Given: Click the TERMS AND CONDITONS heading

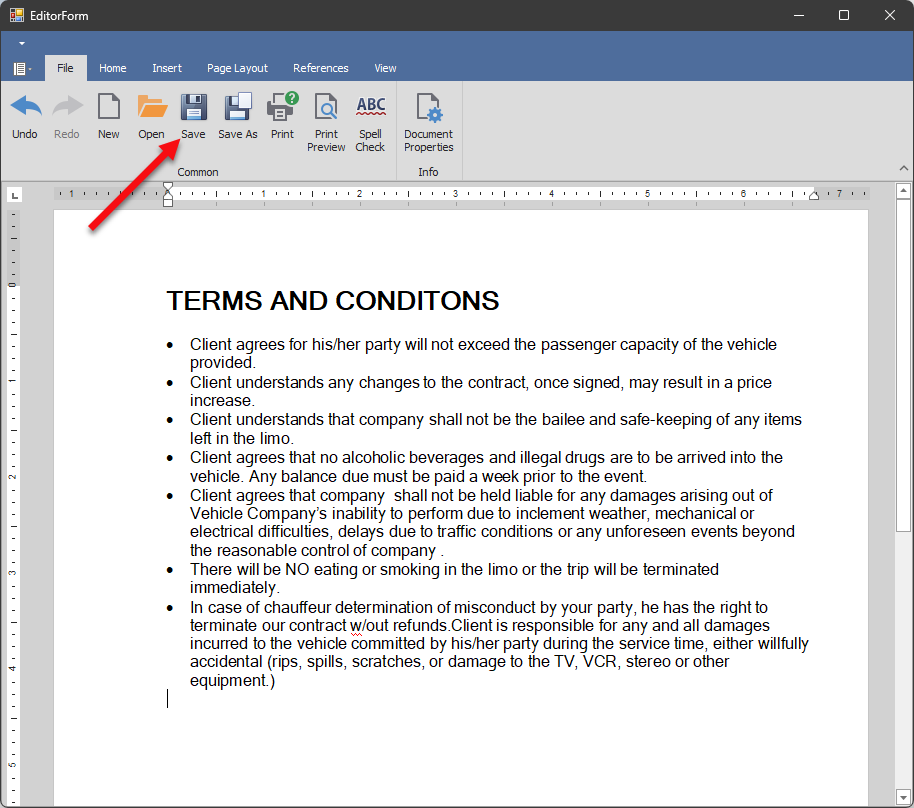Looking at the screenshot, I should coord(333,301).
